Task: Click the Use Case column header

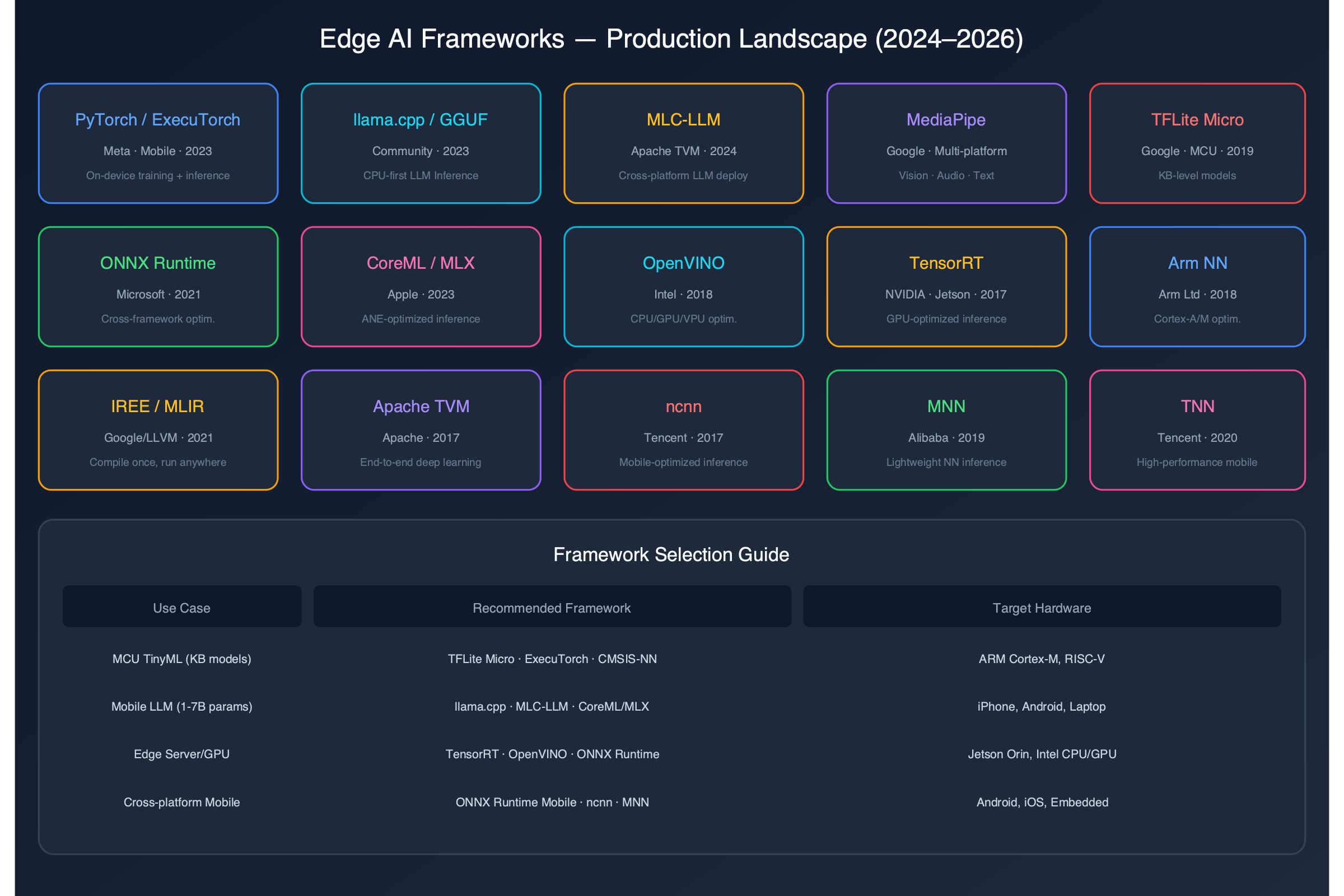Action: coord(181,606)
